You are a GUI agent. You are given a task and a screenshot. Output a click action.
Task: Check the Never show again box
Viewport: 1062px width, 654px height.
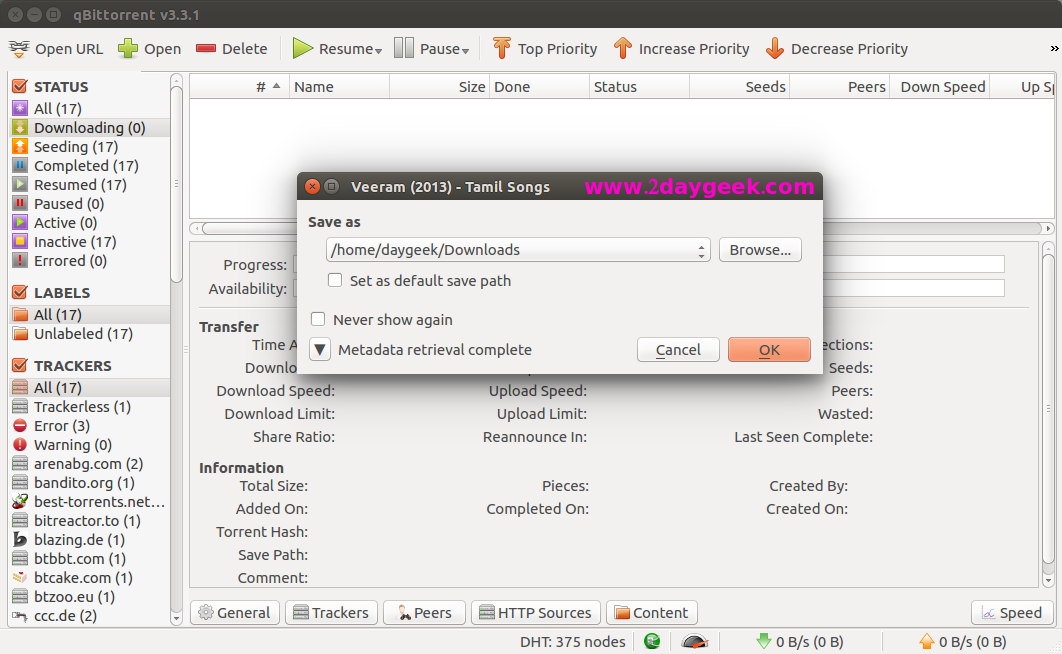pos(318,319)
